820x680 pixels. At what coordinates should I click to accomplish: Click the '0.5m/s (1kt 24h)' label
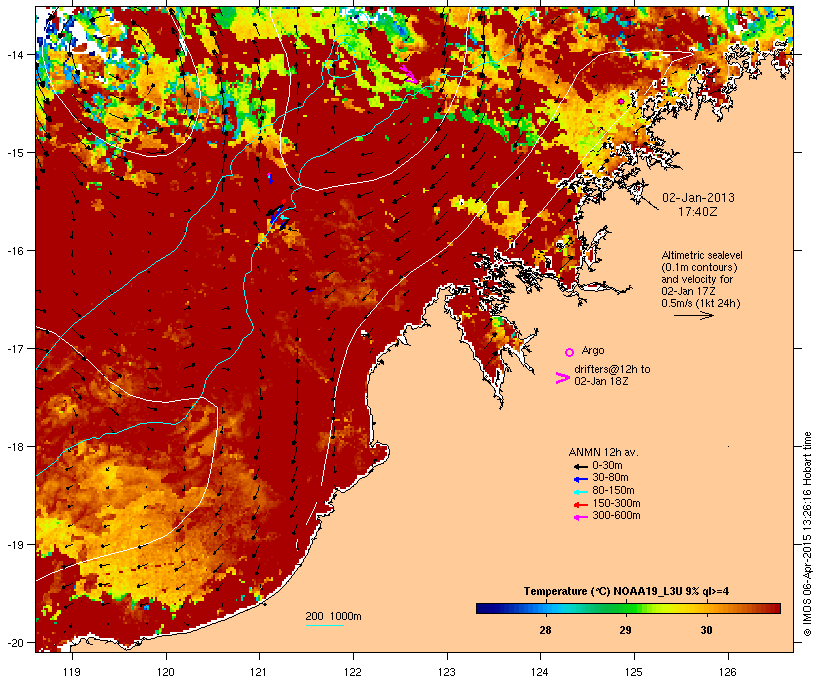click(x=701, y=303)
